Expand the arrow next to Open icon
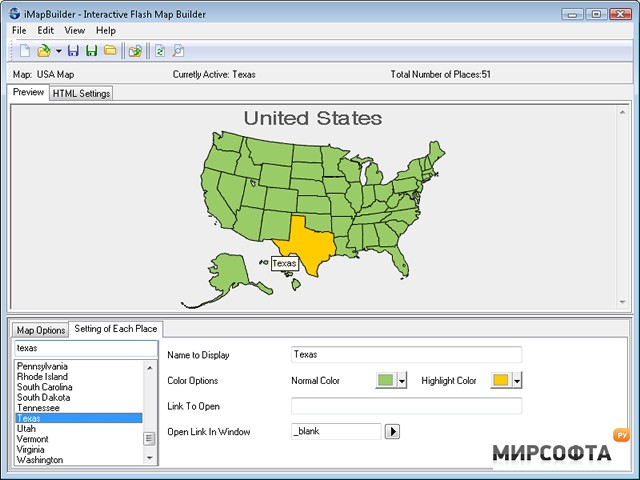This screenshot has height=480, width=640. coord(58,51)
